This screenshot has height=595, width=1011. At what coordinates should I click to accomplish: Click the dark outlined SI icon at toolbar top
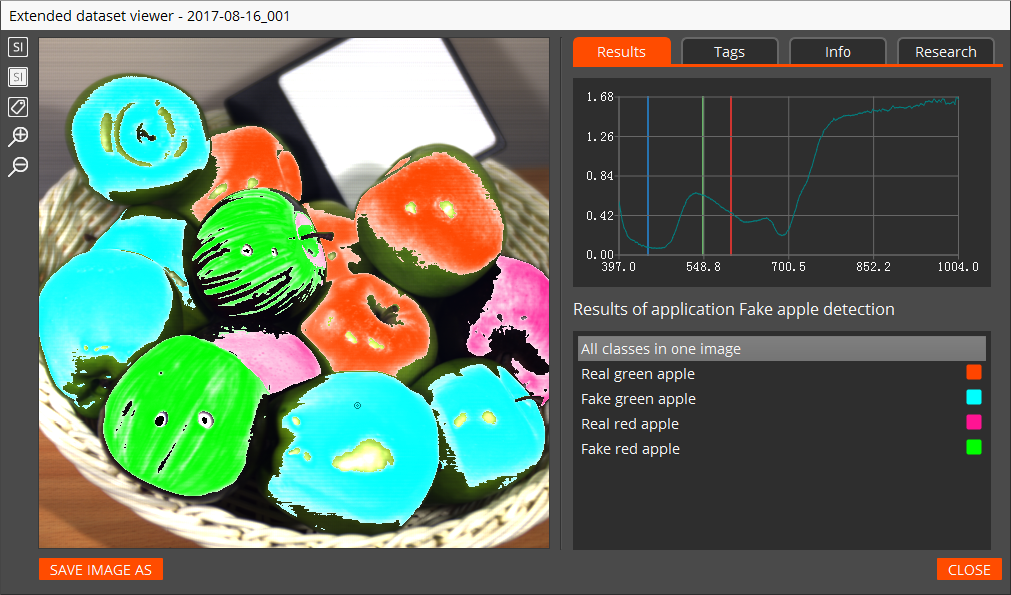tap(18, 47)
